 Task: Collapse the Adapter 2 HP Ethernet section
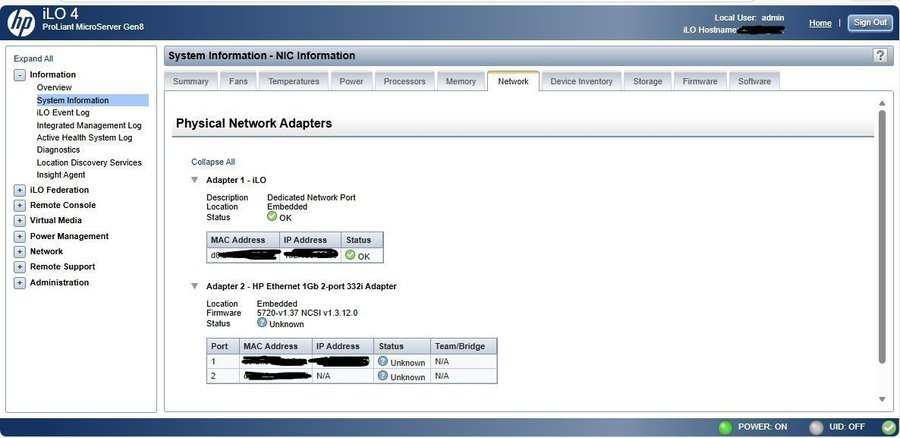[x=195, y=286]
